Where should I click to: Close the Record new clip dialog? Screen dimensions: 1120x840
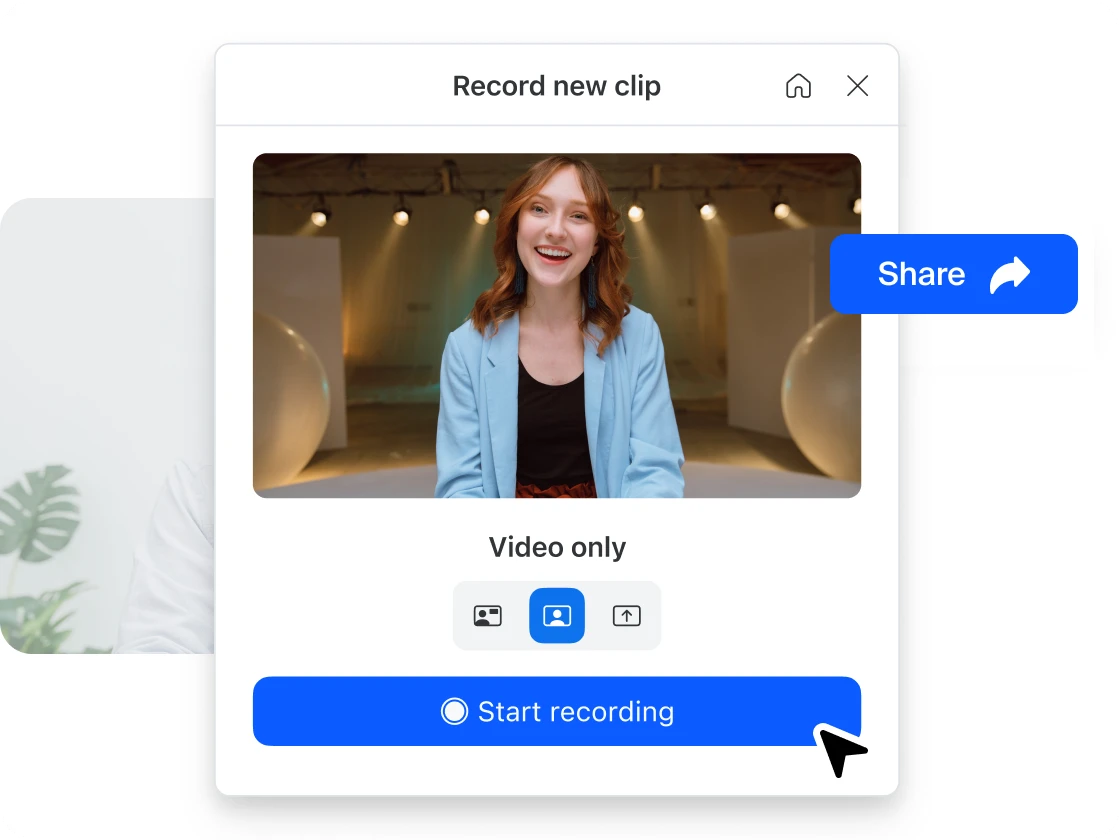(x=857, y=86)
